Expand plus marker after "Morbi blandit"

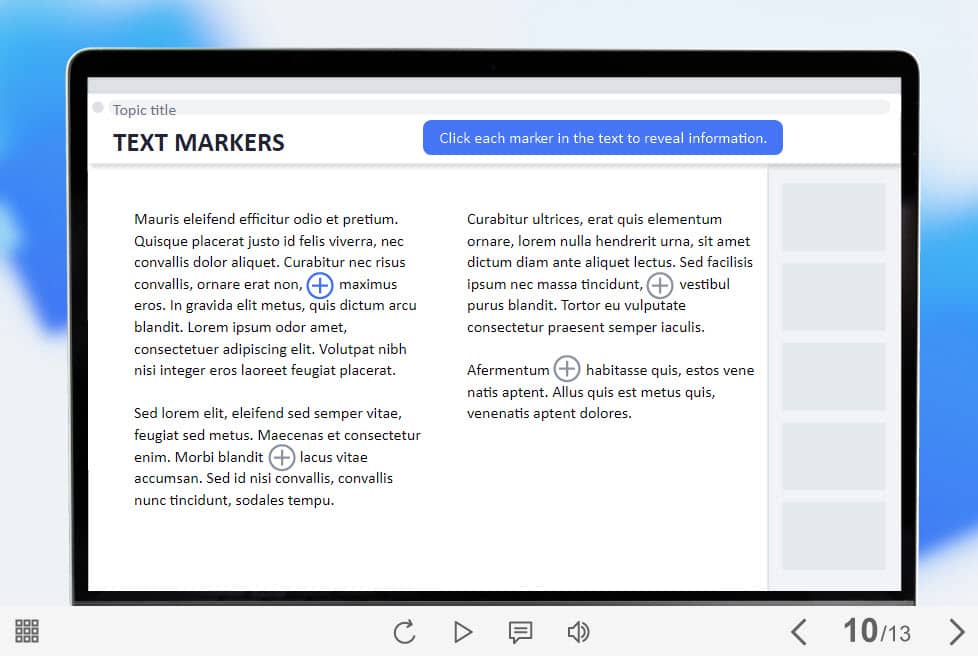click(x=282, y=458)
